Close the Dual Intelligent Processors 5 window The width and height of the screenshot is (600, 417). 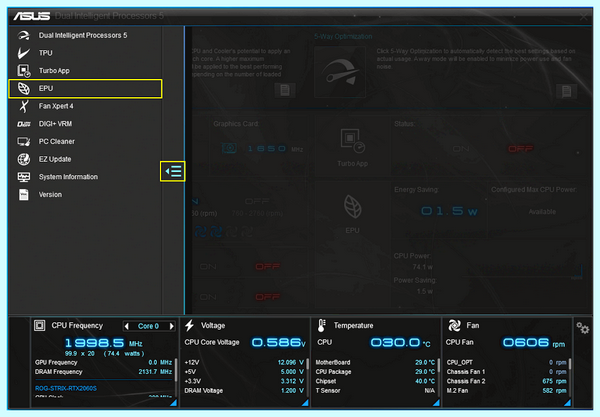point(583,16)
